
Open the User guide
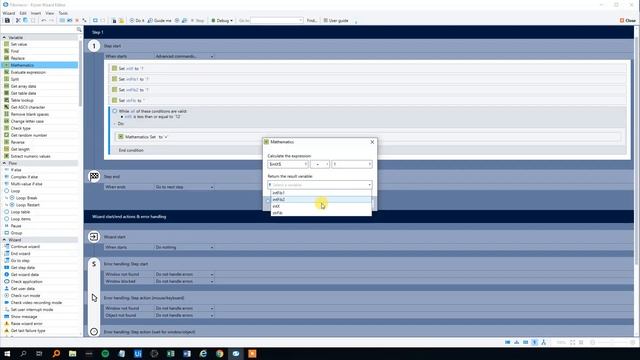tap(336, 20)
